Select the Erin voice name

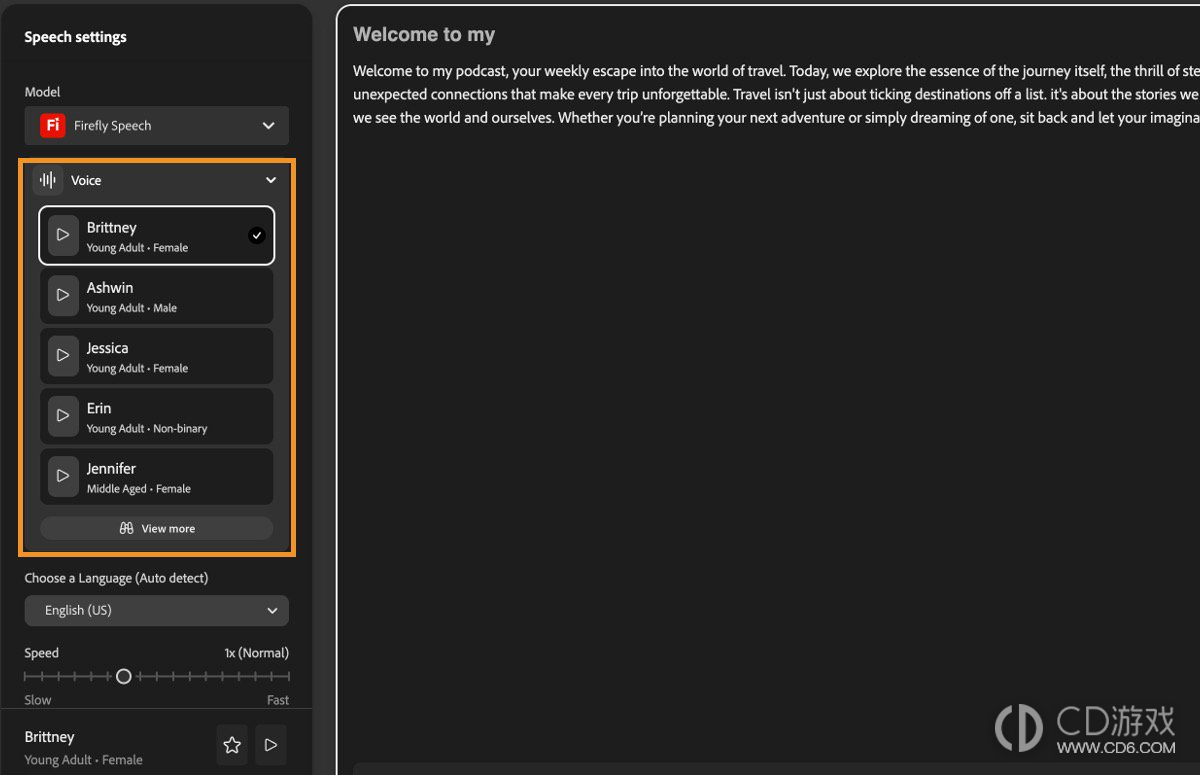[x=99, y=408]
